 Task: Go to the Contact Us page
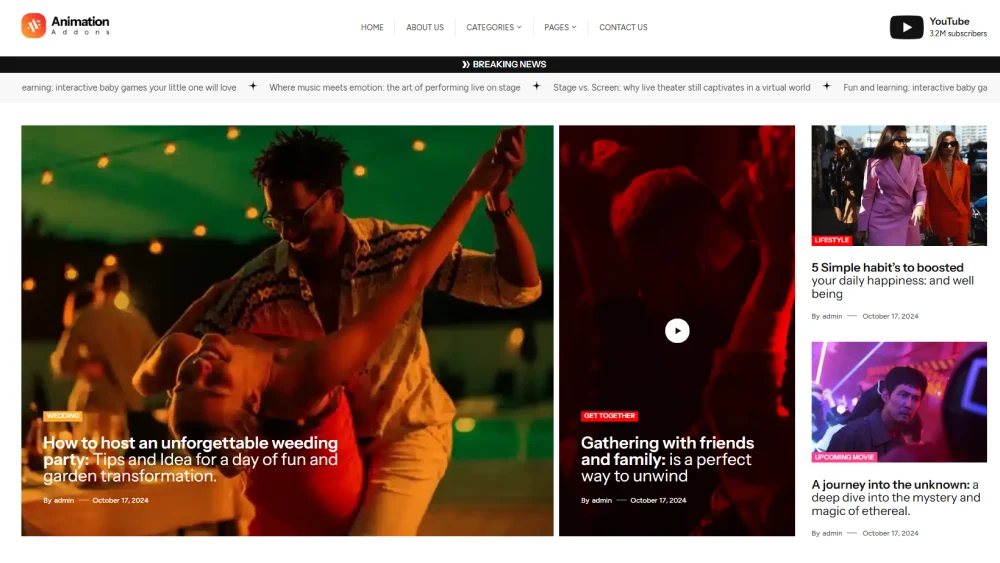[623, 27]
